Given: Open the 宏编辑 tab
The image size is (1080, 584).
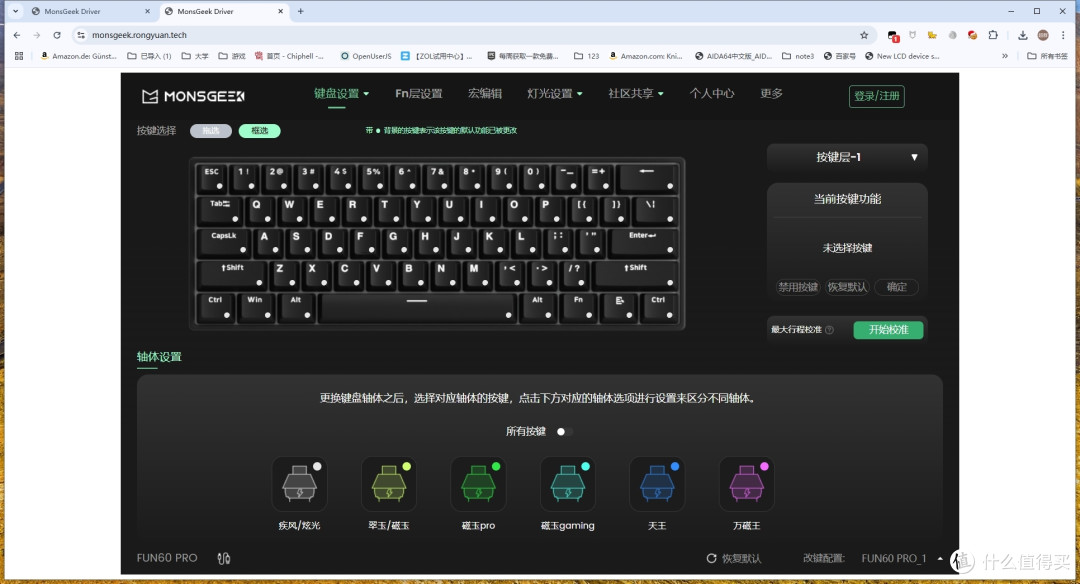Looking at the screenshot, I should tap(485, 94).
